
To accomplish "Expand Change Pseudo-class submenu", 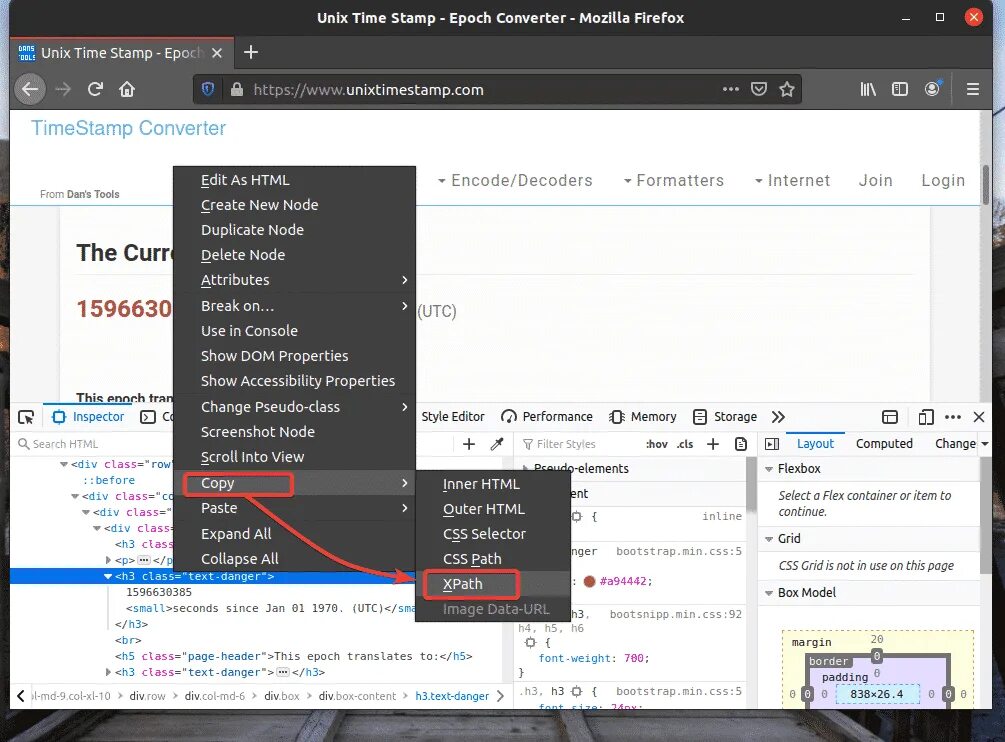I will pyautogui.click(x=295, y=407).
